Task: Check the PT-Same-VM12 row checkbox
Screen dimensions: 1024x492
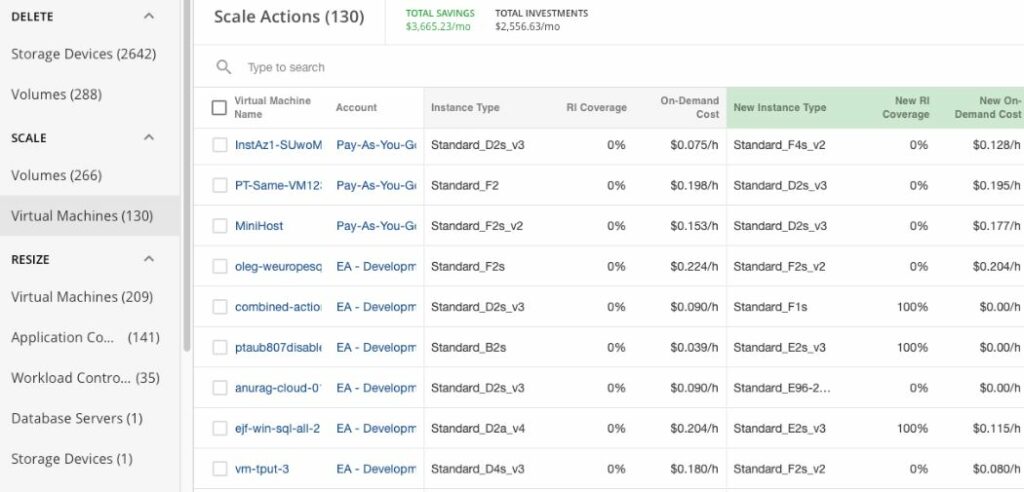Action: [x=219, y=186]
